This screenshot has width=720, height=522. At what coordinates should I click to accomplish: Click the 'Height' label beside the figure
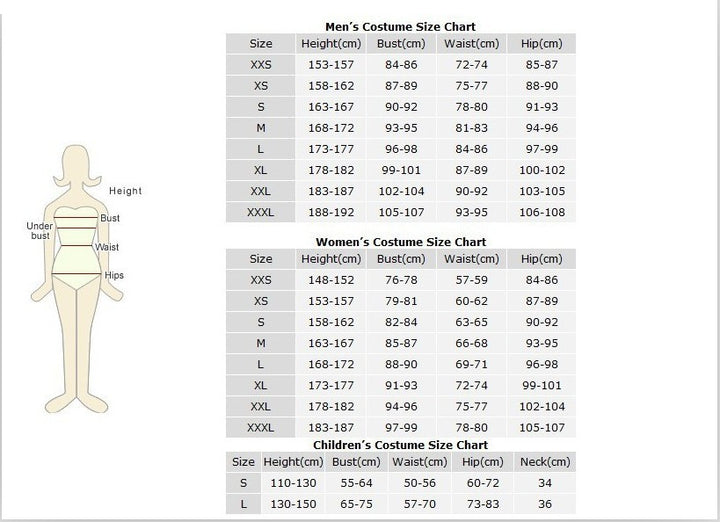[126, 191]
